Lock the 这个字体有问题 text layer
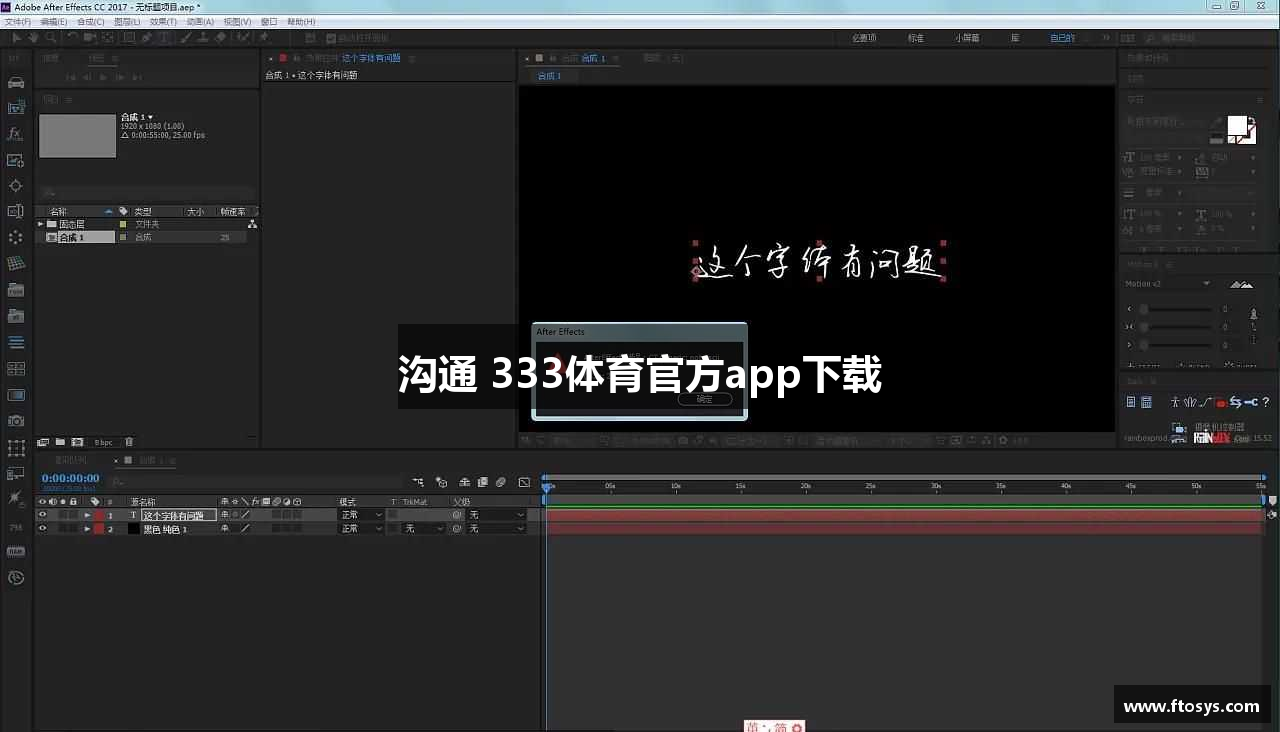 coord(73,514)
